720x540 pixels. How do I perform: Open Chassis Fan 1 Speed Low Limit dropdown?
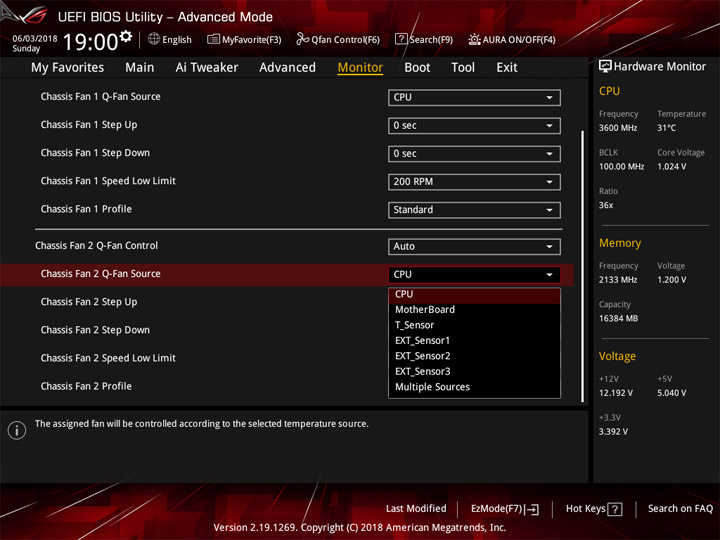[x=474, y=181]
